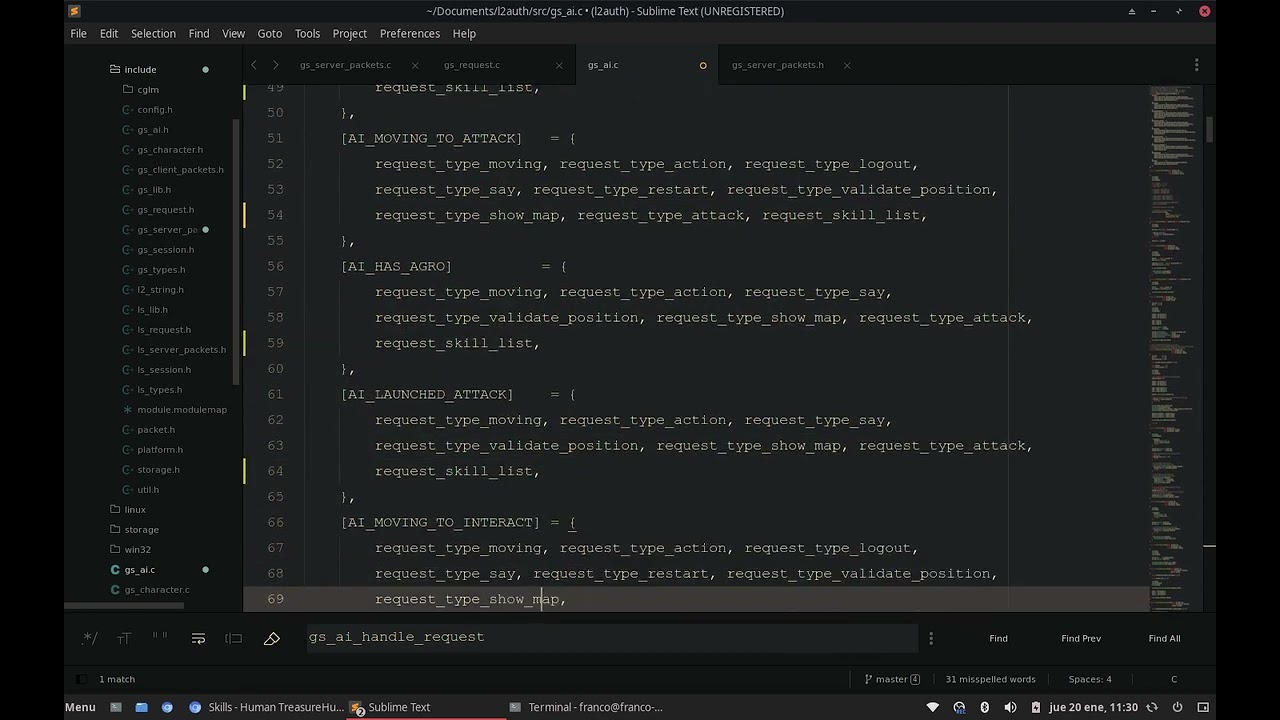1280x720 pixels.
Task: Open the volume tray icon
Action: click(x=1010, y=707)
